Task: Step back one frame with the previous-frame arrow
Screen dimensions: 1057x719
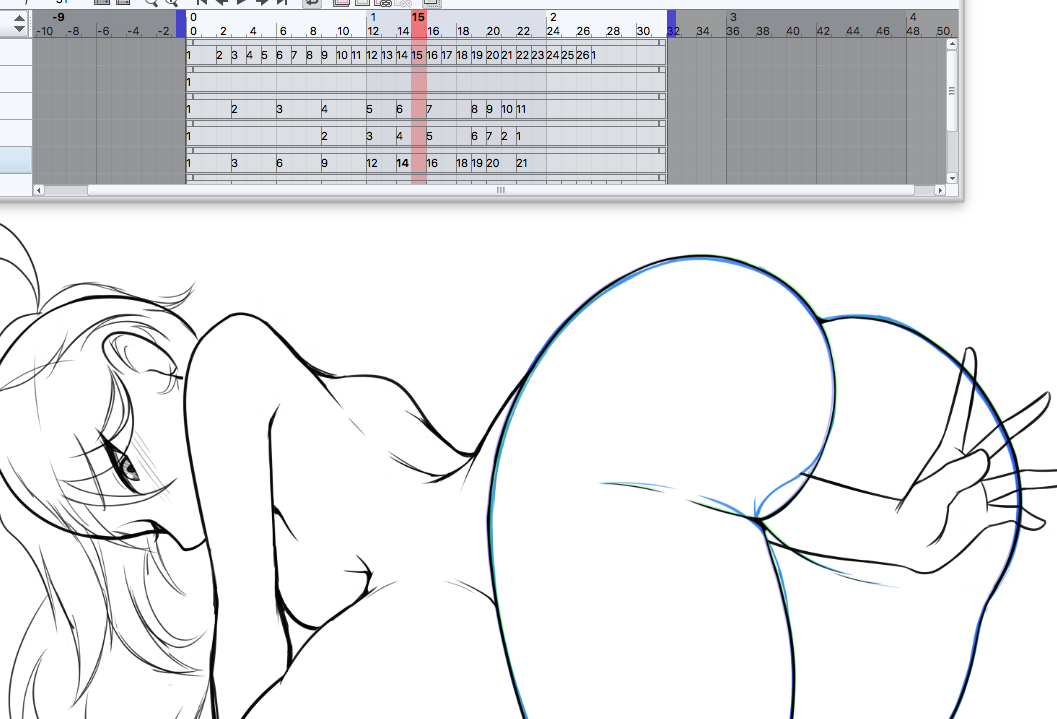Action: [221, 2]
